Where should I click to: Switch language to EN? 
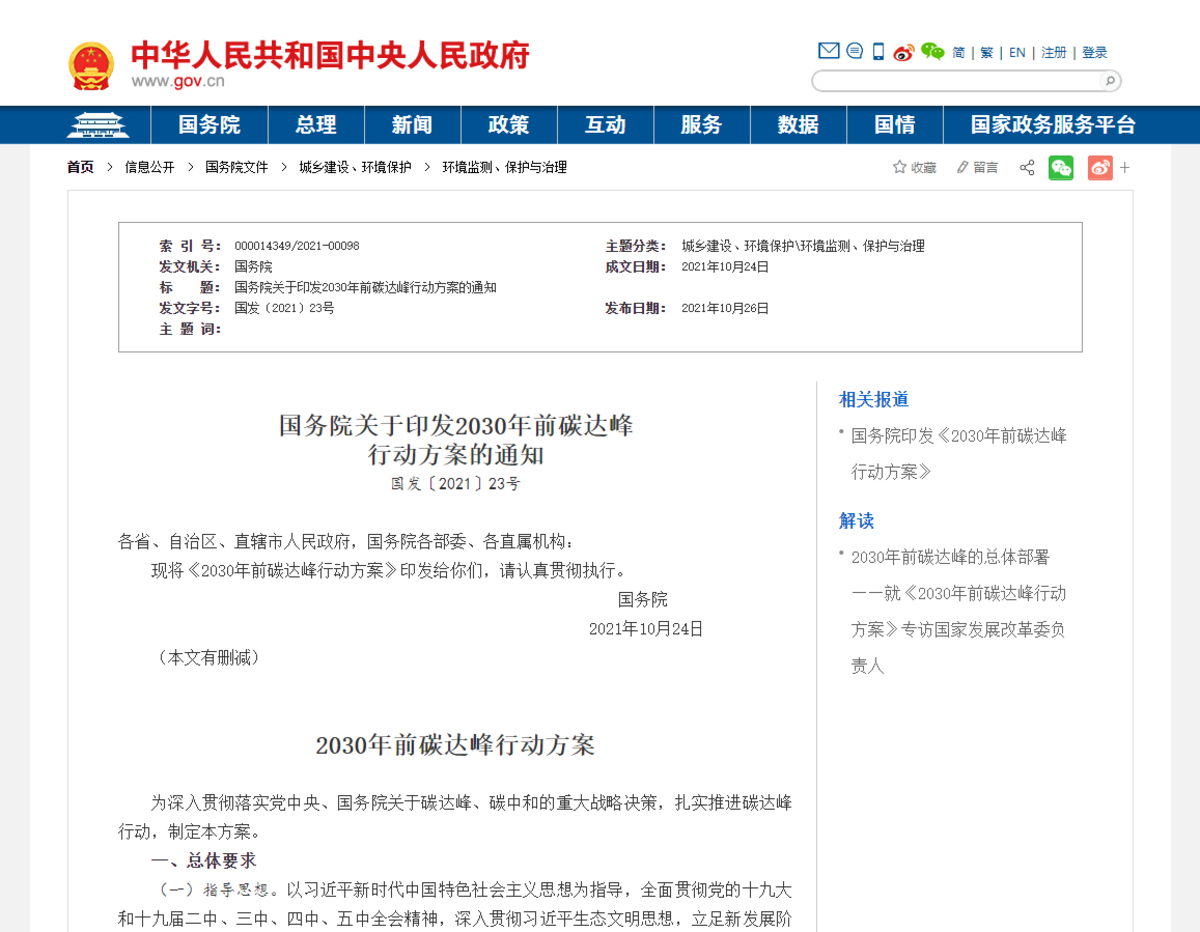(x=1017, y=53)
